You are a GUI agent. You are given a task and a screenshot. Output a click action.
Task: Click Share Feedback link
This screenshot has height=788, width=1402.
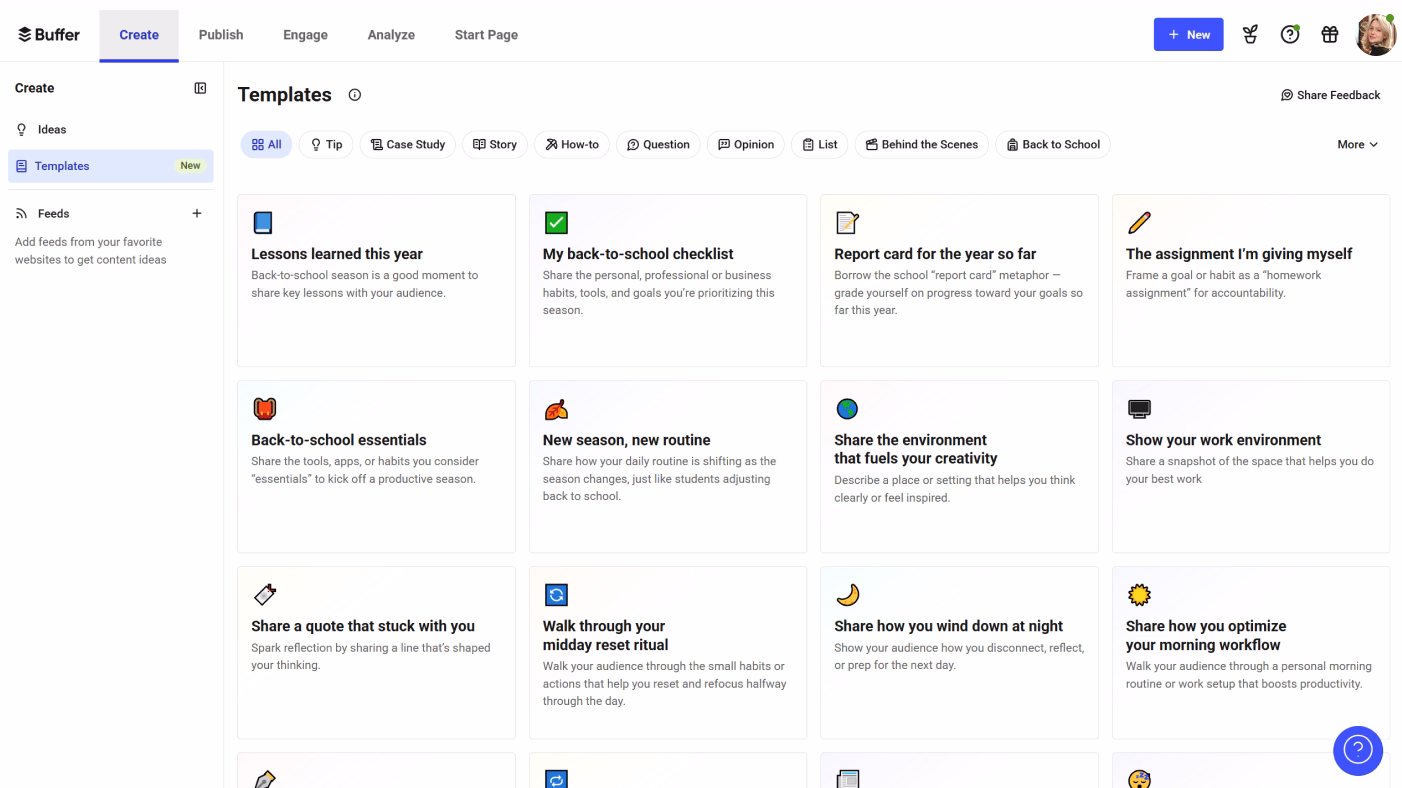pyautogui.click(x=1330, y=95)
